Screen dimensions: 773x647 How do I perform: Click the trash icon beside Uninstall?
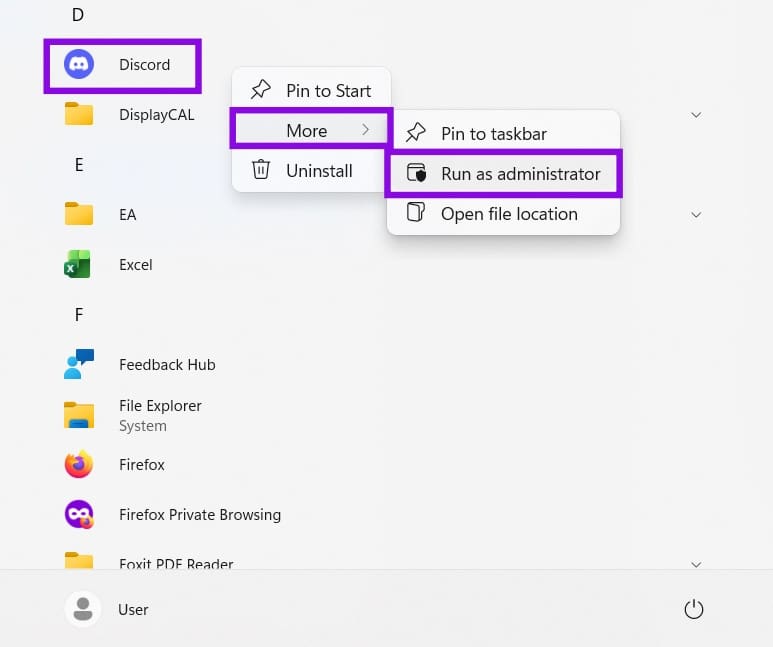261,170
